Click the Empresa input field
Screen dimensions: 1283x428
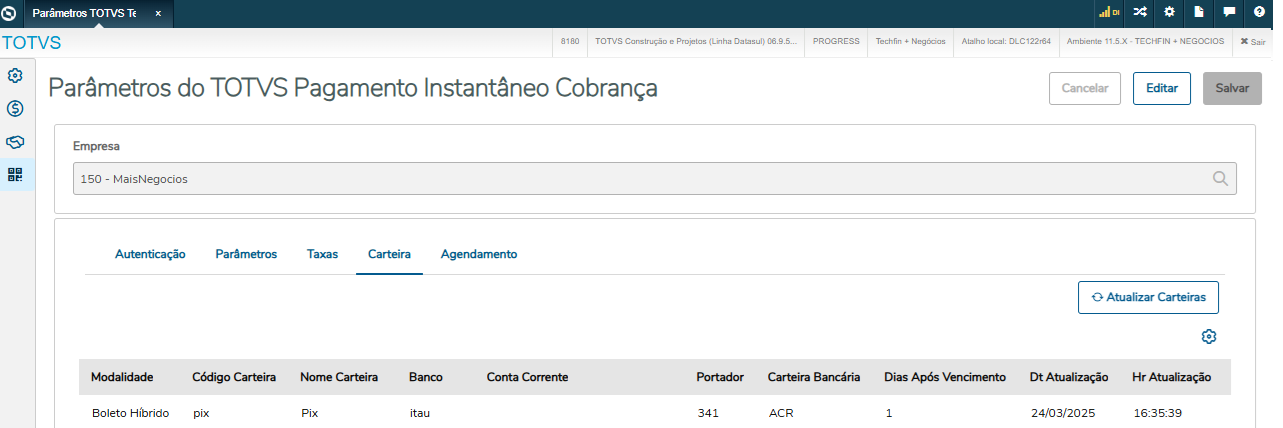pyautogui.click(x=640, y=179)
